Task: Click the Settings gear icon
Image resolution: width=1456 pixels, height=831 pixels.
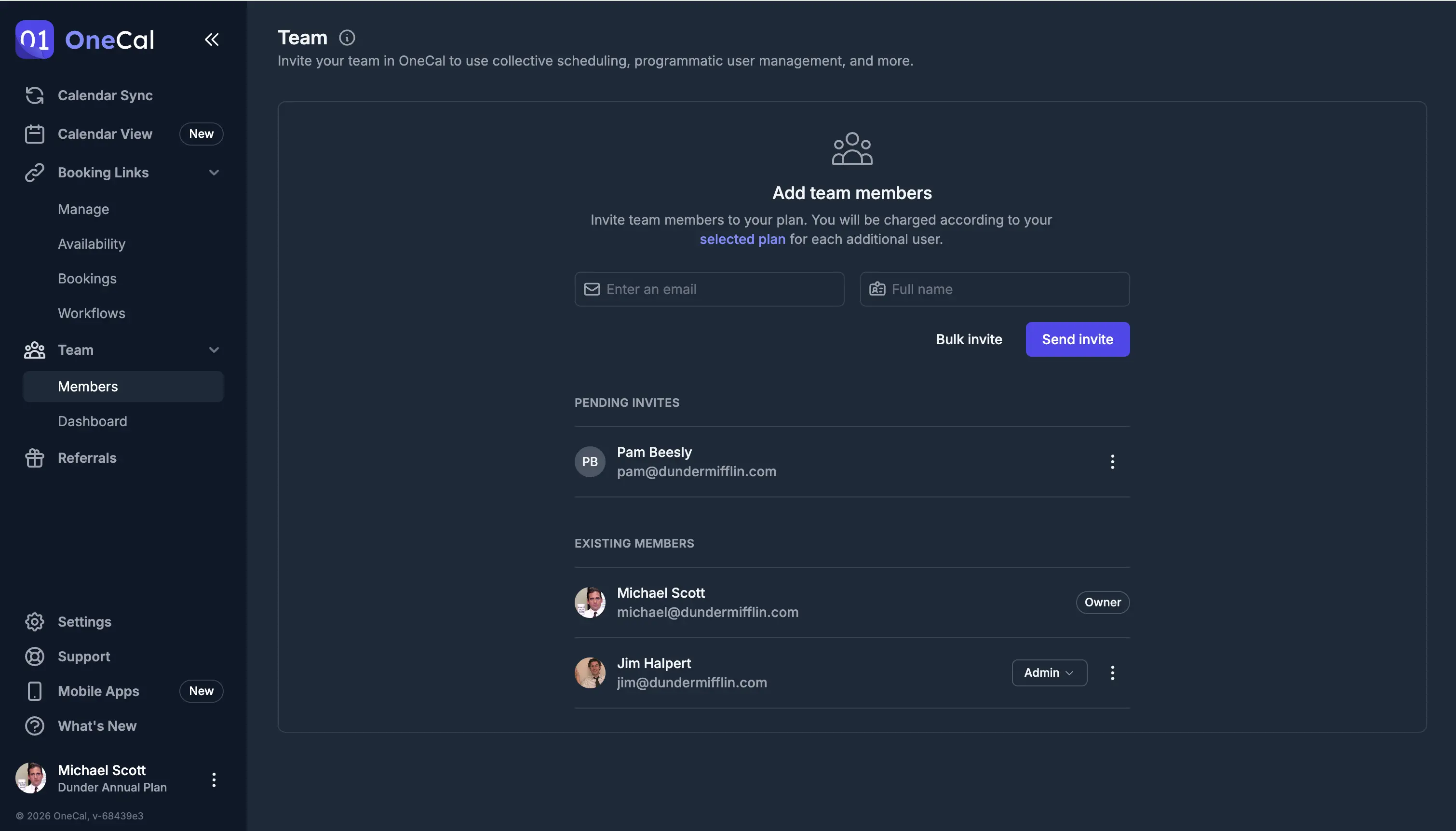Action: point(34,621)
